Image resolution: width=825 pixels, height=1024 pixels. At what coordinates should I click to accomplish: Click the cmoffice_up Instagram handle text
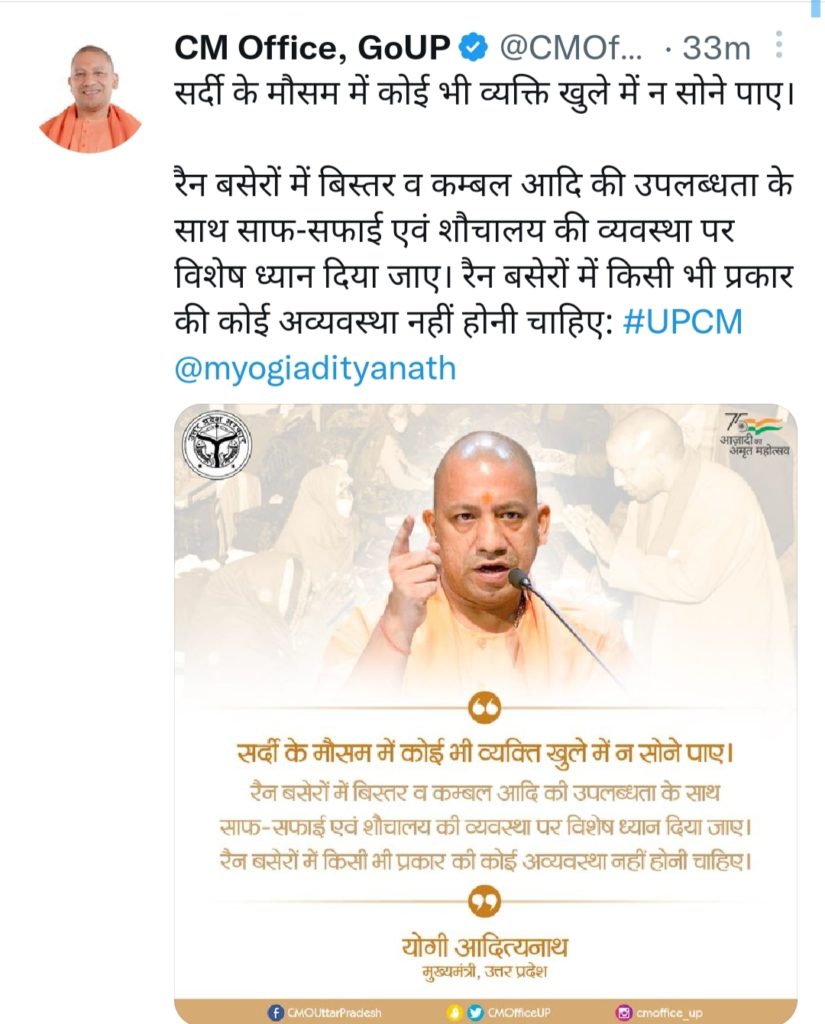tap(670, 1013)
